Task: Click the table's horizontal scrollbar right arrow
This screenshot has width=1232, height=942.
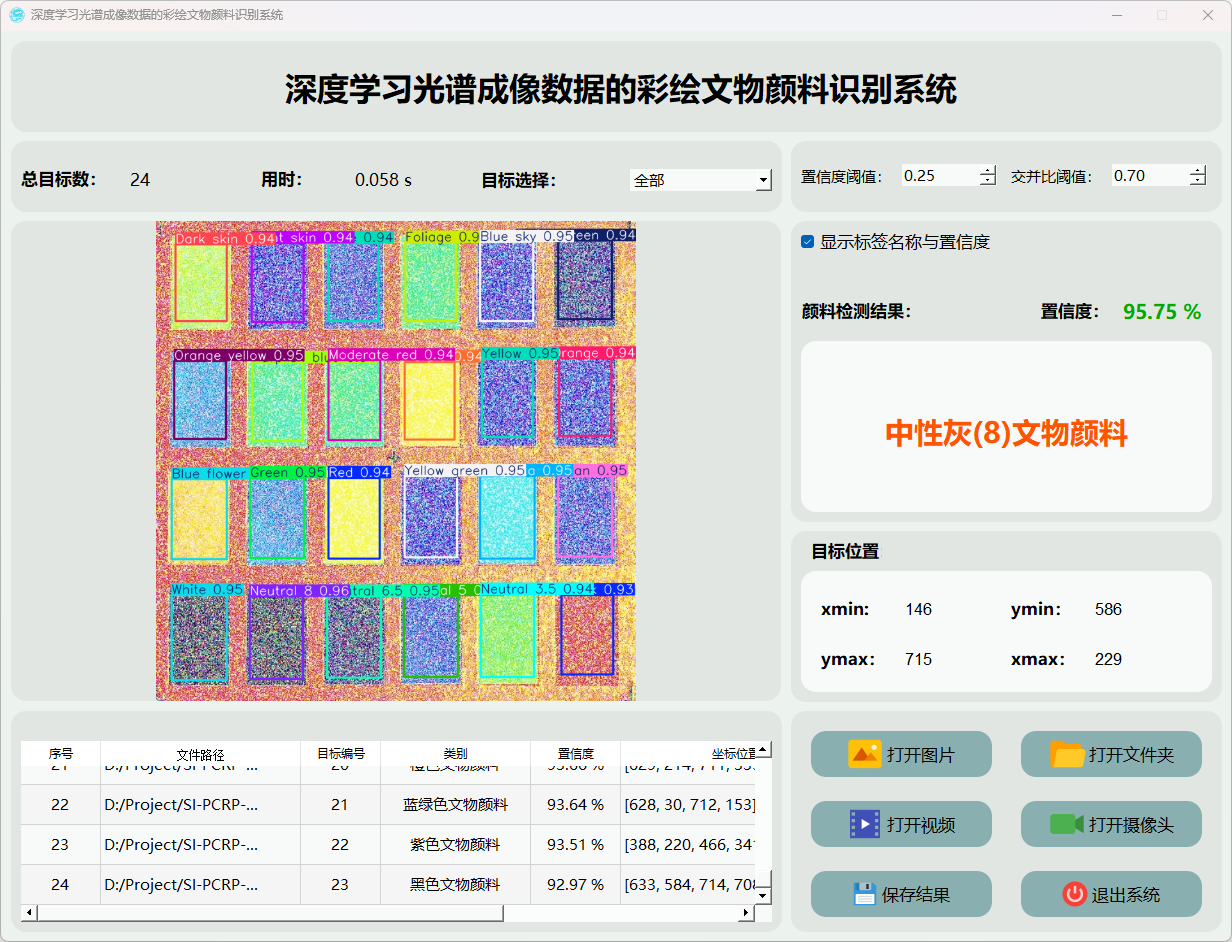Action: 745,913
